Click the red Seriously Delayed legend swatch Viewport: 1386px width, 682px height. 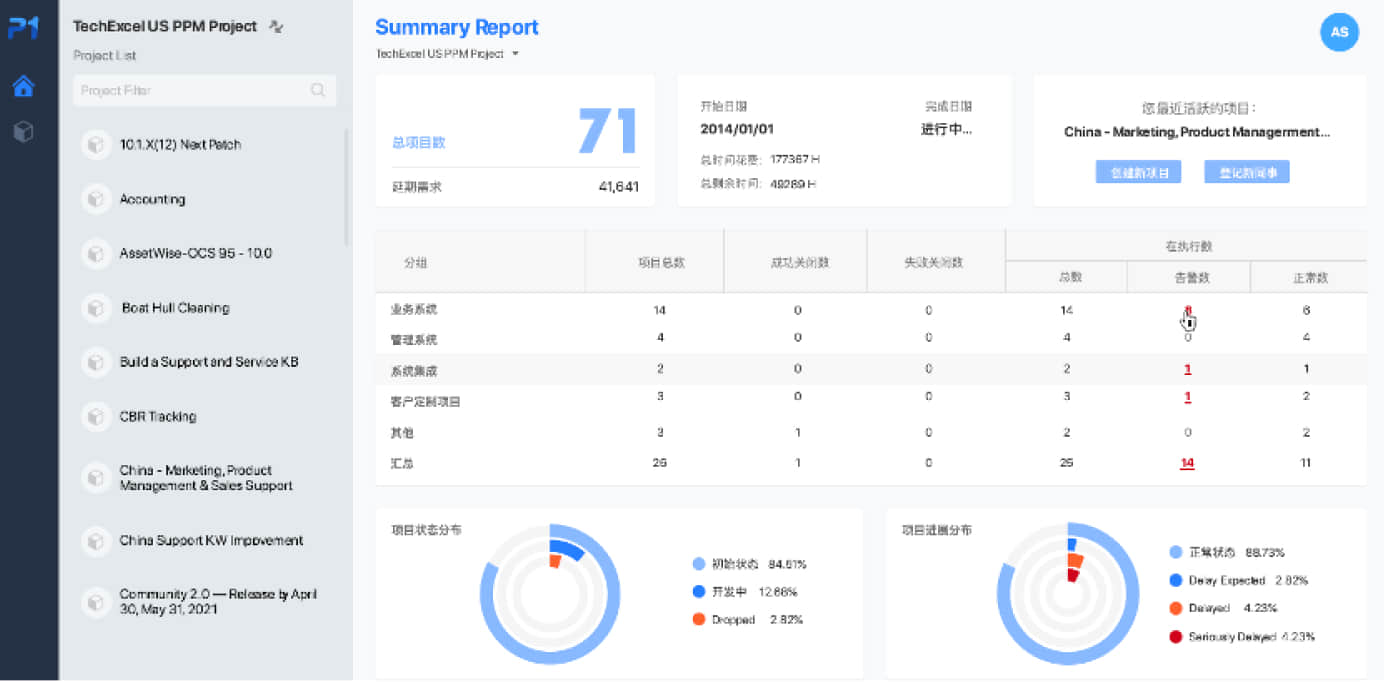[x=1175, y=637]
